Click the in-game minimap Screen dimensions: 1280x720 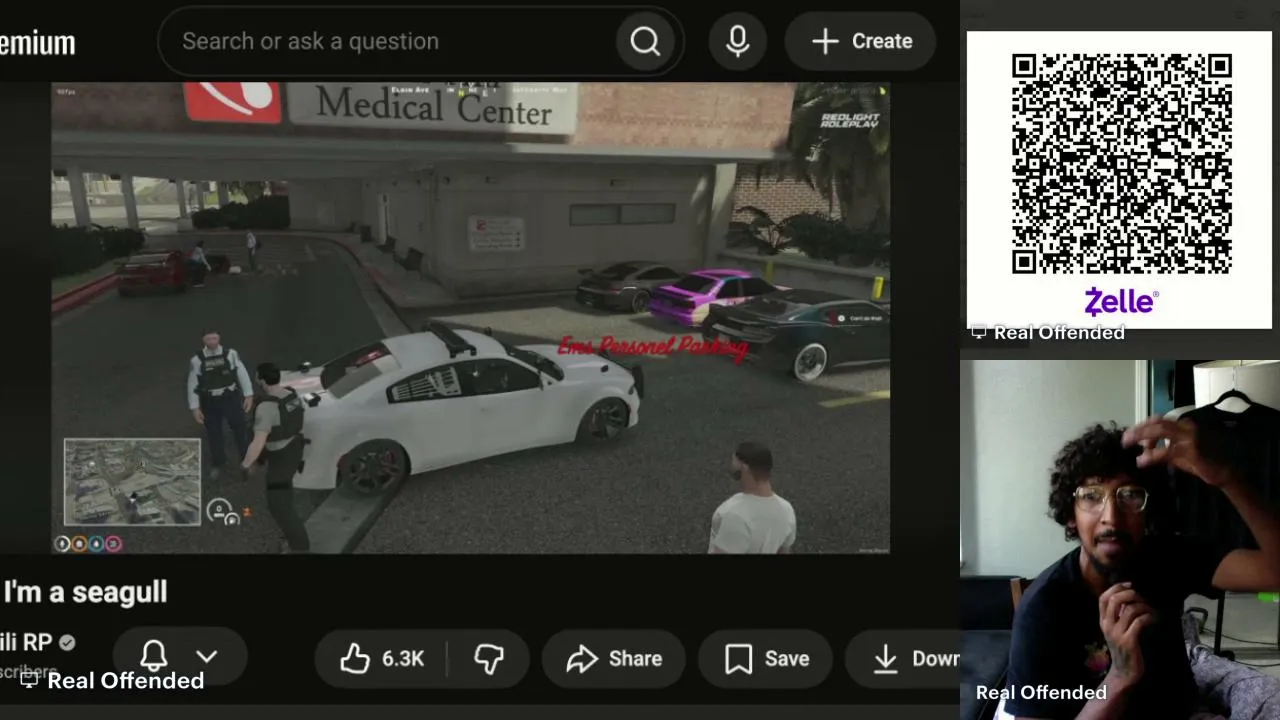pos(132,482)
